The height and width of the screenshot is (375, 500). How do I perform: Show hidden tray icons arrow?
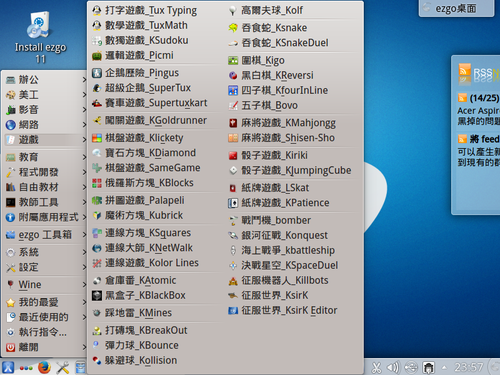coord(444,368)
